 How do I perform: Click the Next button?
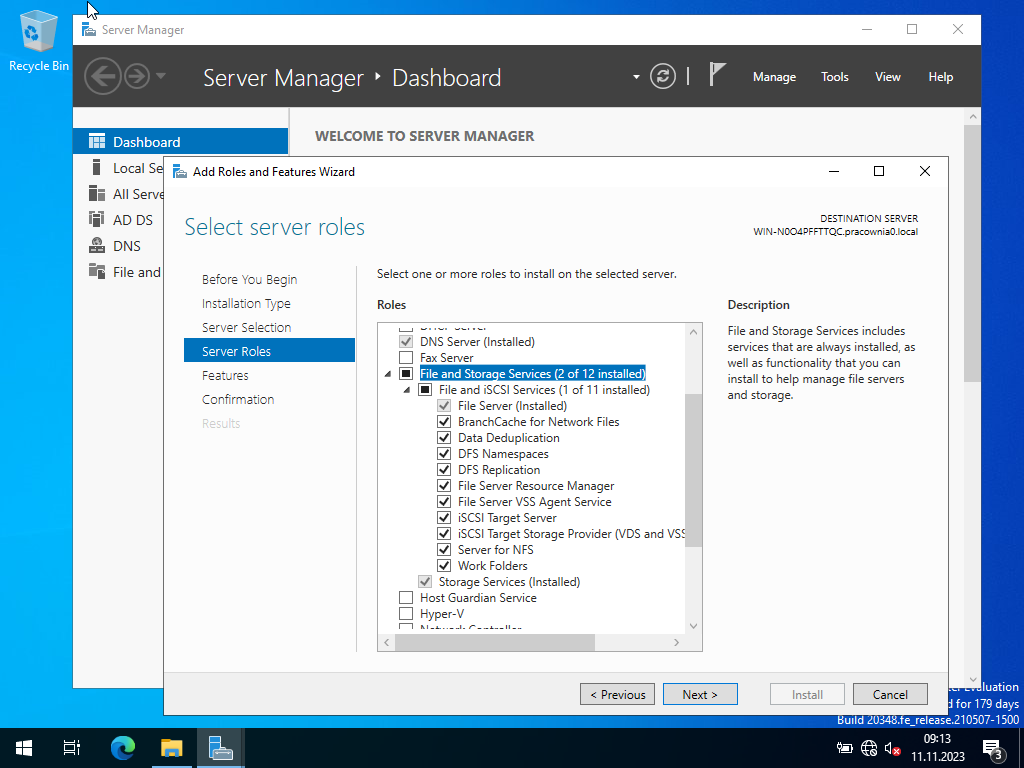click(x=700, y=694)
